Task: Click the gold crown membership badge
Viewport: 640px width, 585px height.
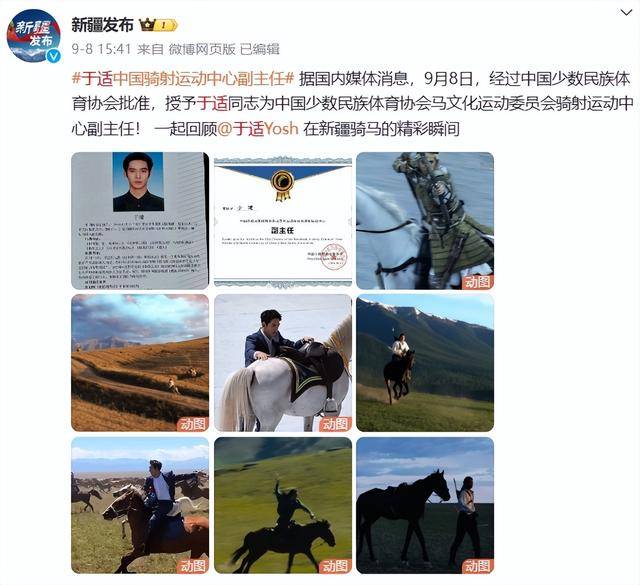Action: coord(158,25)
